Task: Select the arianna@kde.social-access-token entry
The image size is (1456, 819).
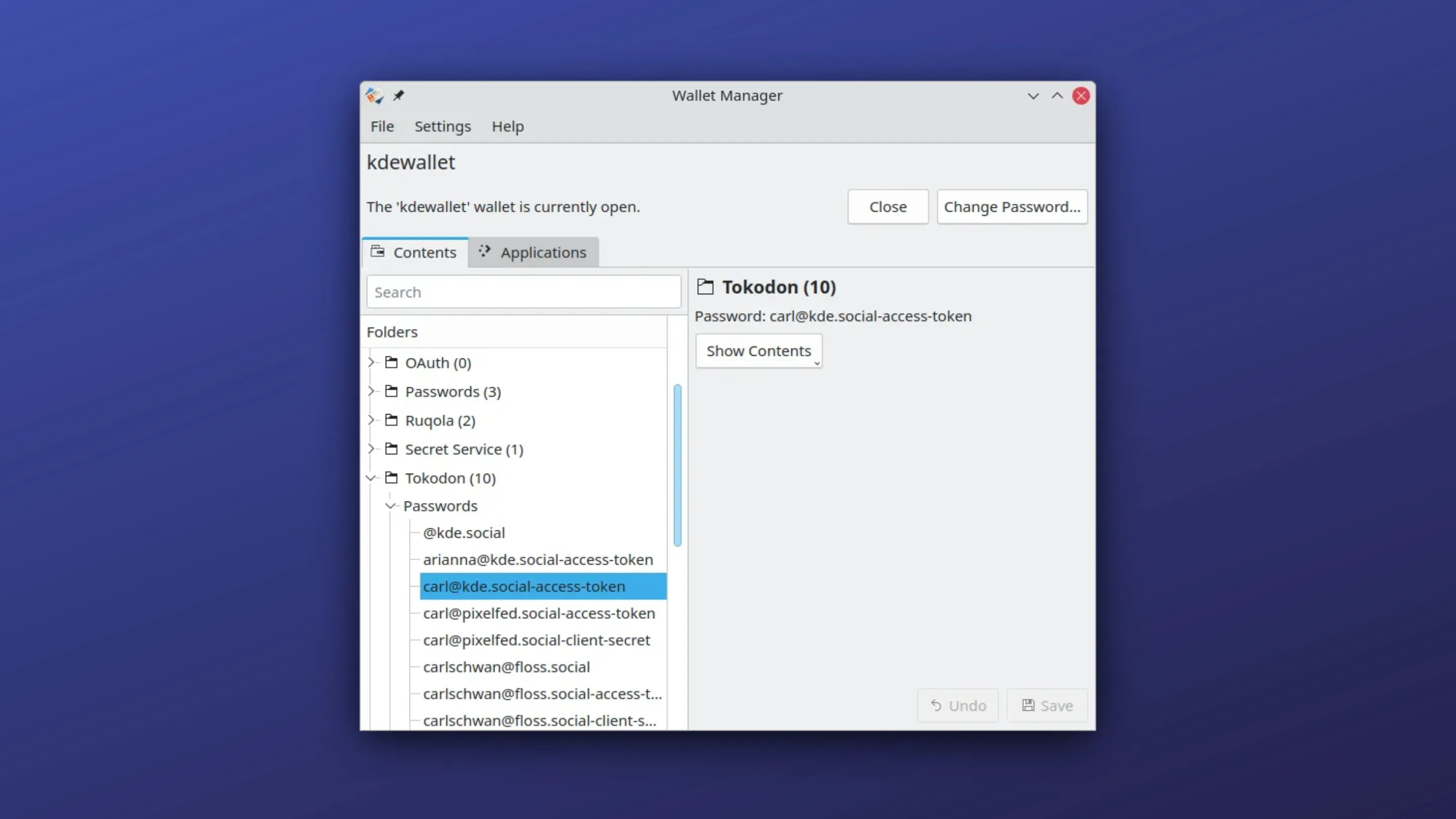Action: [537, 560]
